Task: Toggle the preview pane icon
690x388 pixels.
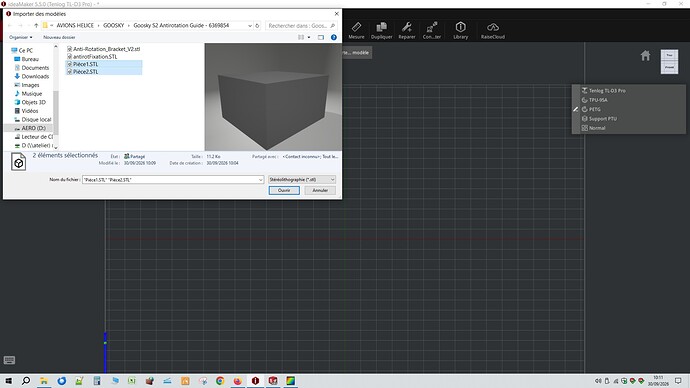Action: (x=321, y=37)
